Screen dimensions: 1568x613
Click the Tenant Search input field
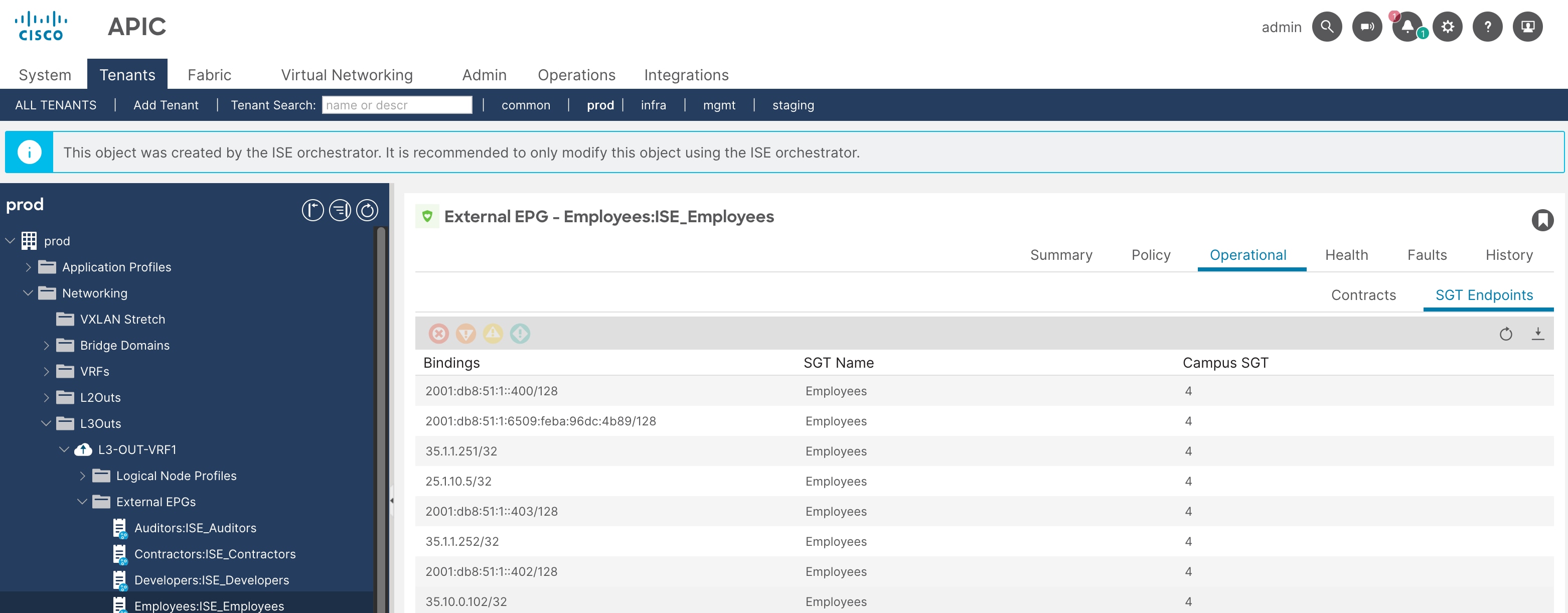(397, 105)
